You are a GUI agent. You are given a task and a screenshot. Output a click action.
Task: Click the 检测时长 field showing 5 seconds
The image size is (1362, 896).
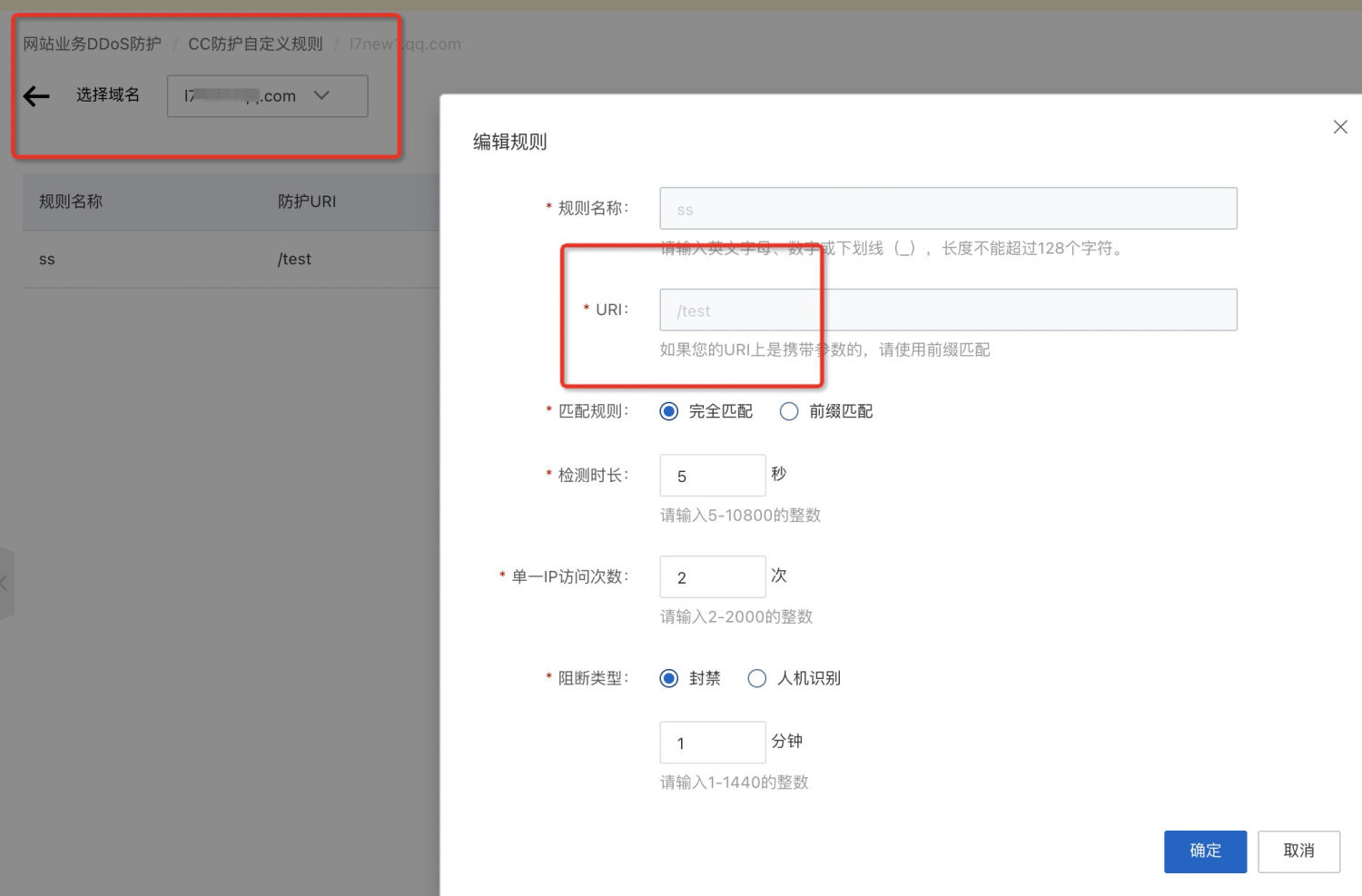[x=712, y=475]
